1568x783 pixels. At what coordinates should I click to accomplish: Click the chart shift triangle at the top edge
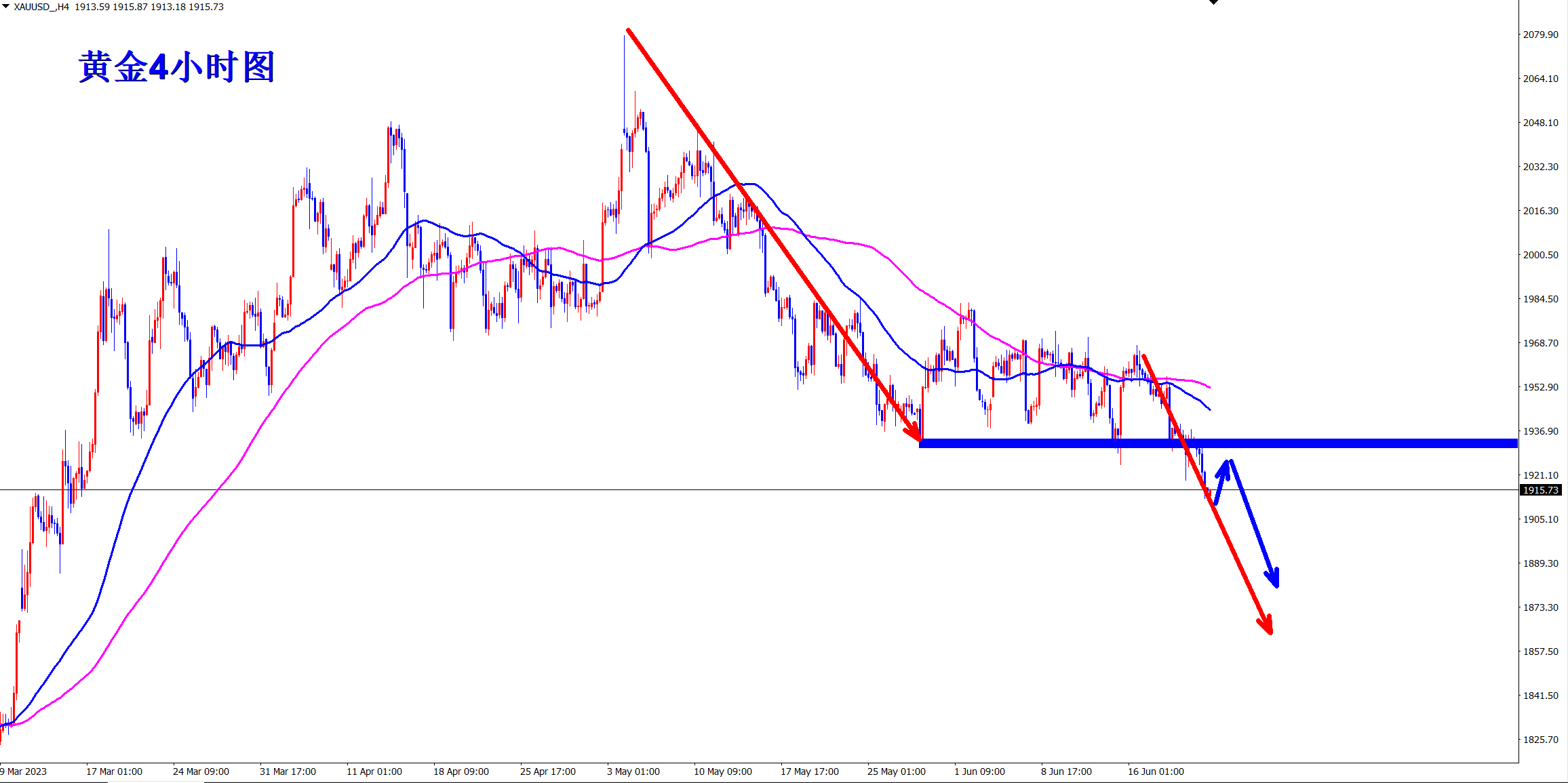1214,2
